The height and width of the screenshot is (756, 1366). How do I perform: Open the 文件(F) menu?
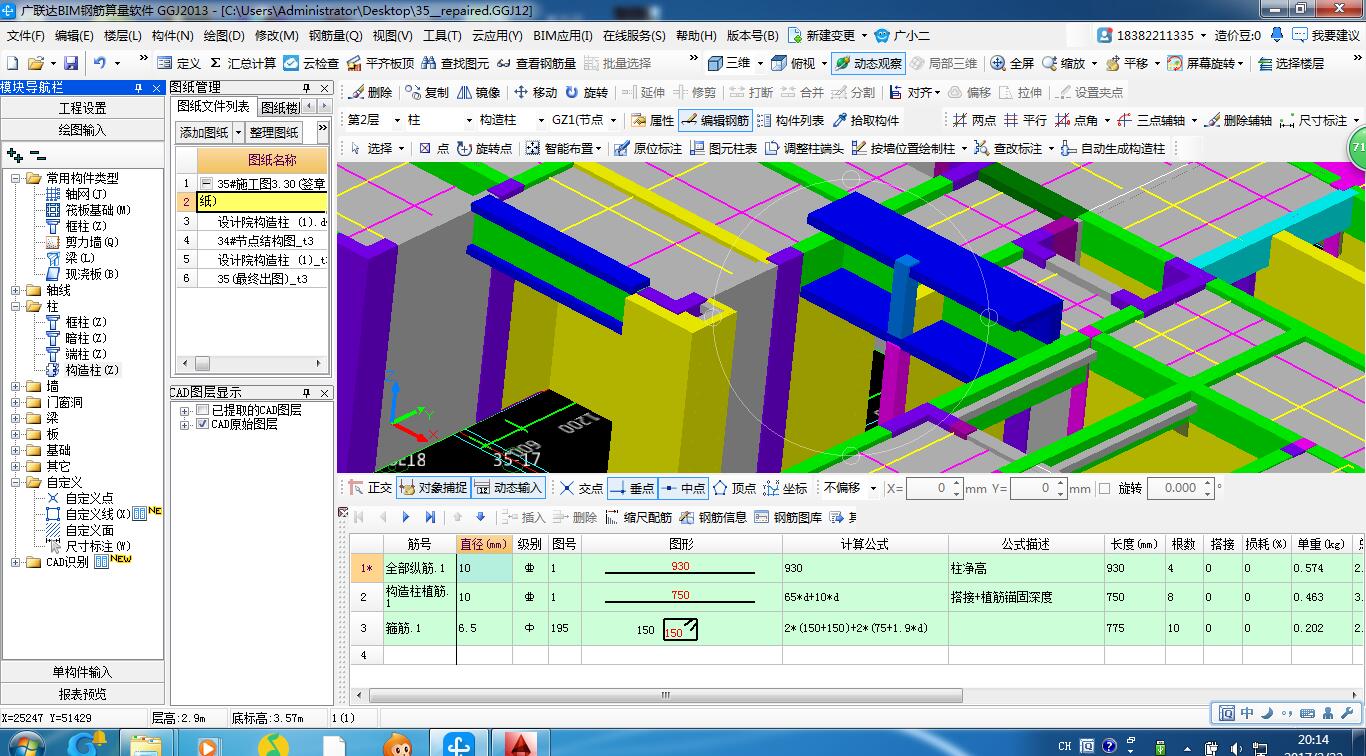[x=26, y=35]
